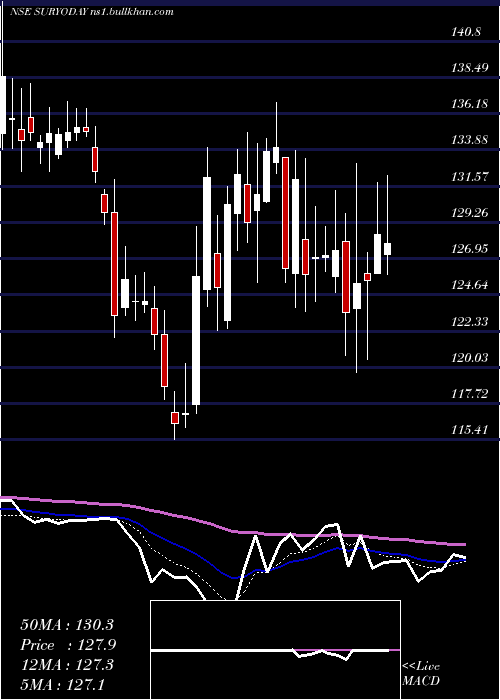Select the 115.41 price axis label
The image size is (500, 700).
470,430
